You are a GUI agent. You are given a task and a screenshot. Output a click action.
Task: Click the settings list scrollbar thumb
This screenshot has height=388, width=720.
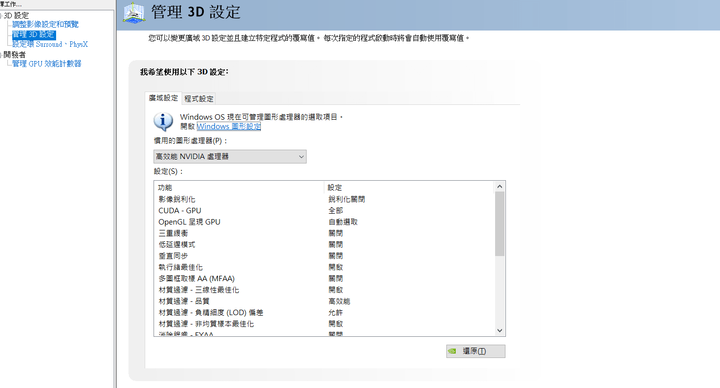coord(500,224)
